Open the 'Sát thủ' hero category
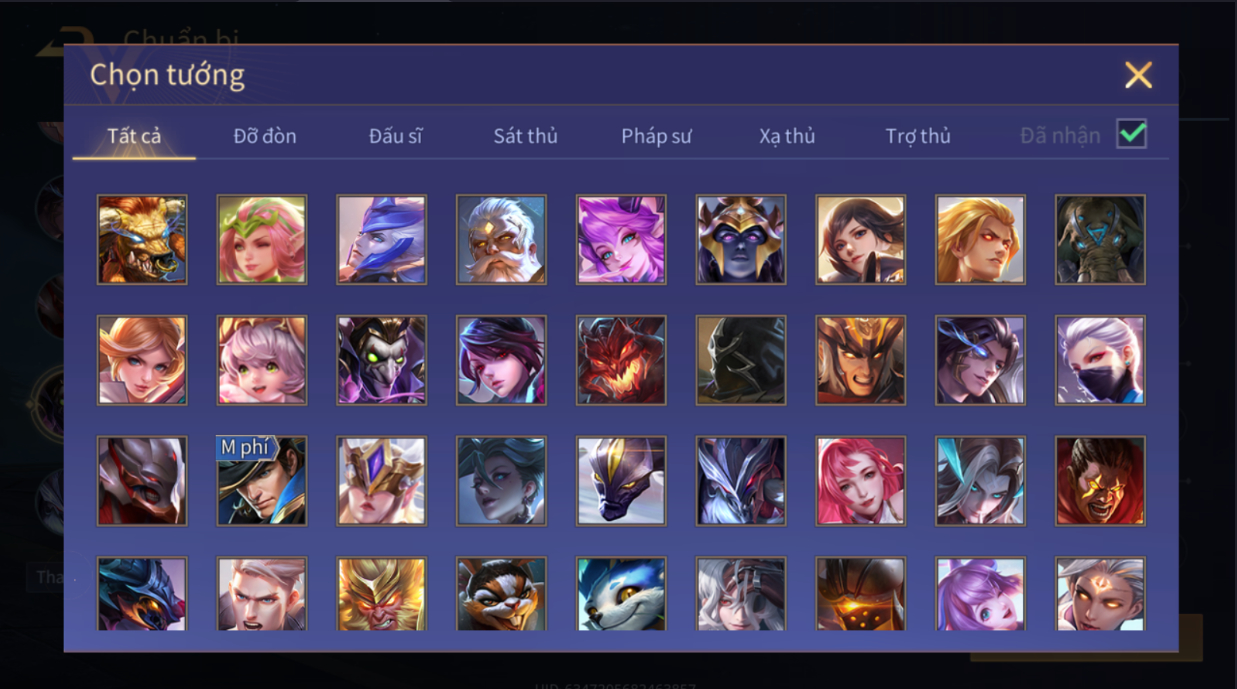This screenshot has height=689, width=1237. (x=525, y=136)
